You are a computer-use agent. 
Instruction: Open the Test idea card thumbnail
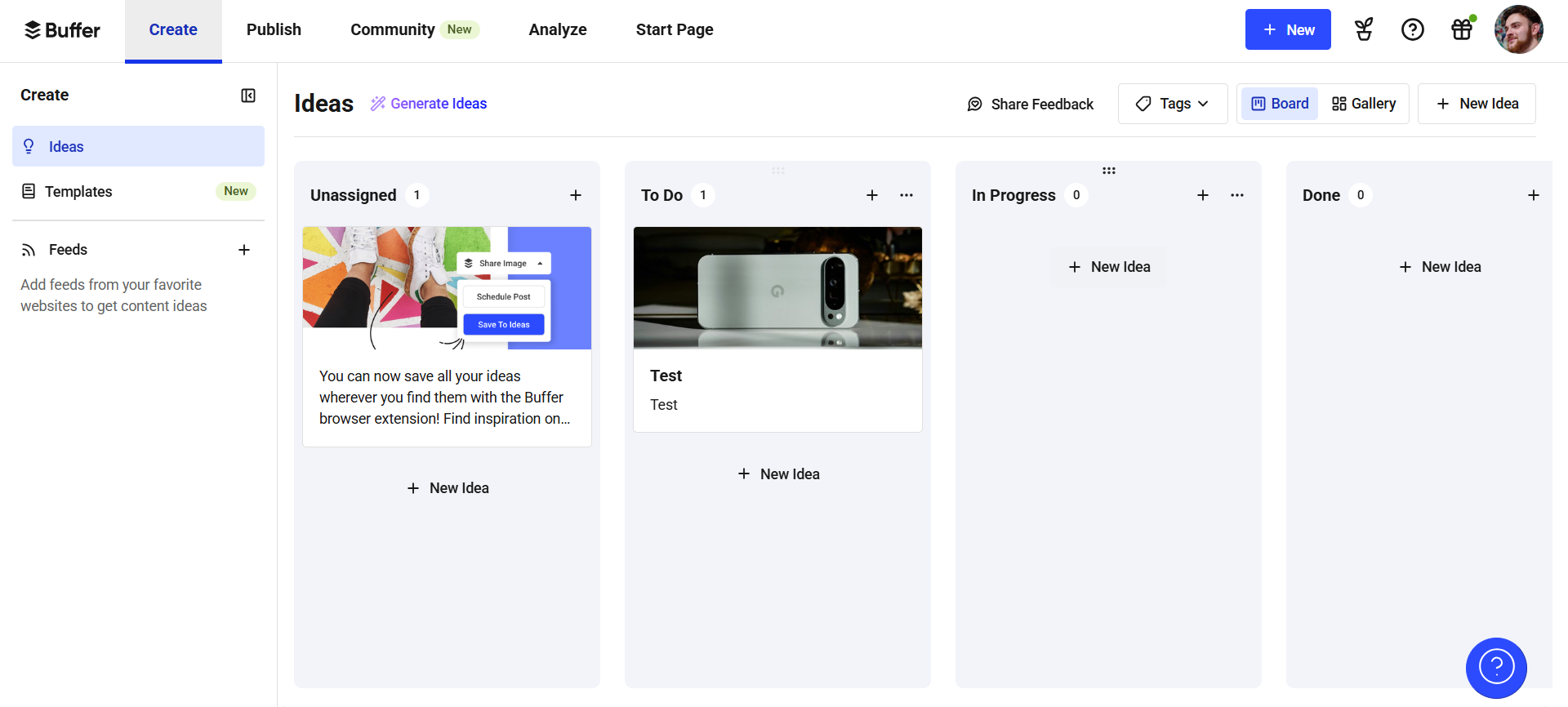(x=777, y=288)
